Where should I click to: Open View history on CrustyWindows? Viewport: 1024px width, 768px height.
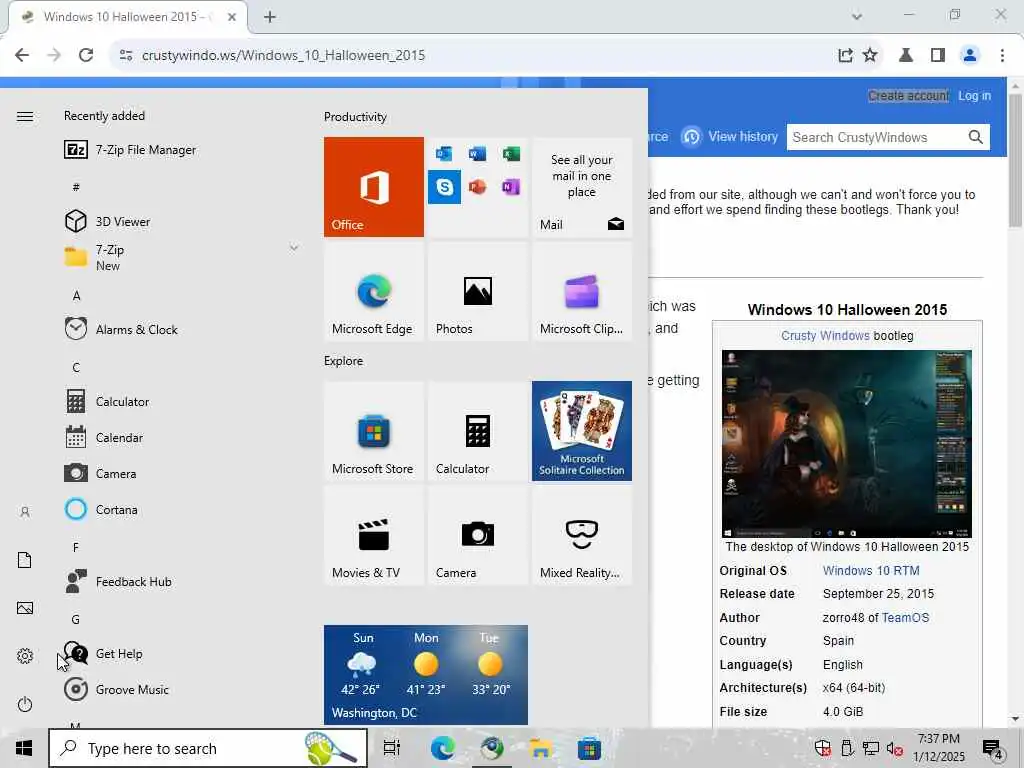pyautogui.click(x=729, y=136)
